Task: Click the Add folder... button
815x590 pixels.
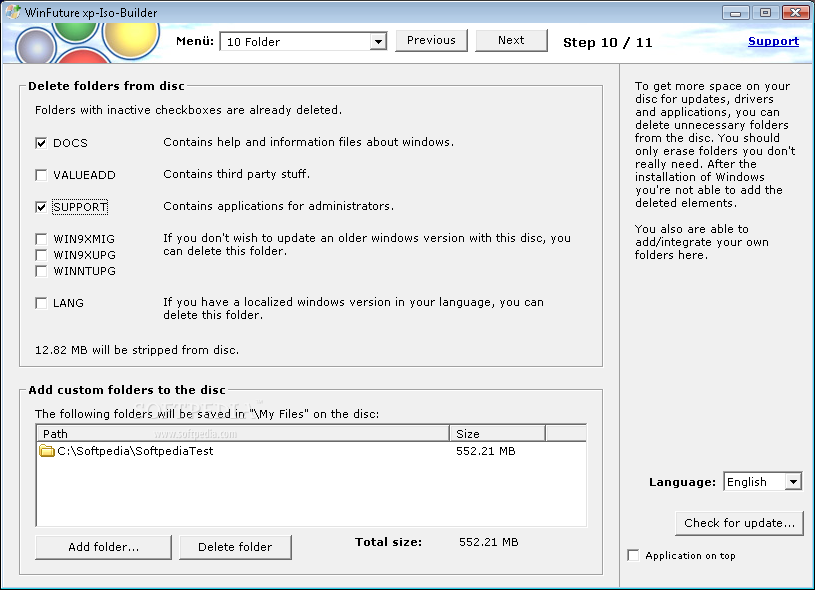Action: point(103,547)
